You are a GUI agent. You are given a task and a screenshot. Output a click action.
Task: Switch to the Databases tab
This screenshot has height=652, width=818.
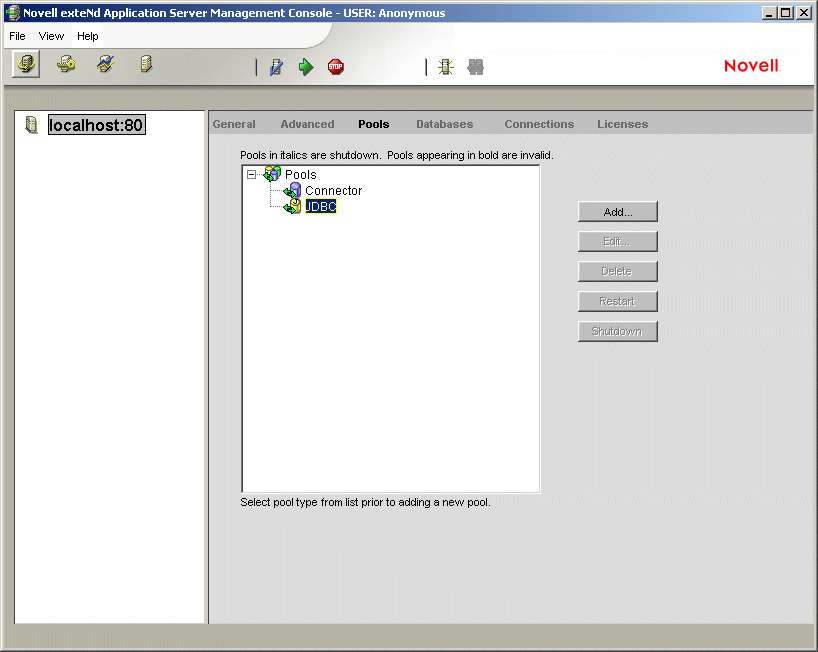point(444,124)
